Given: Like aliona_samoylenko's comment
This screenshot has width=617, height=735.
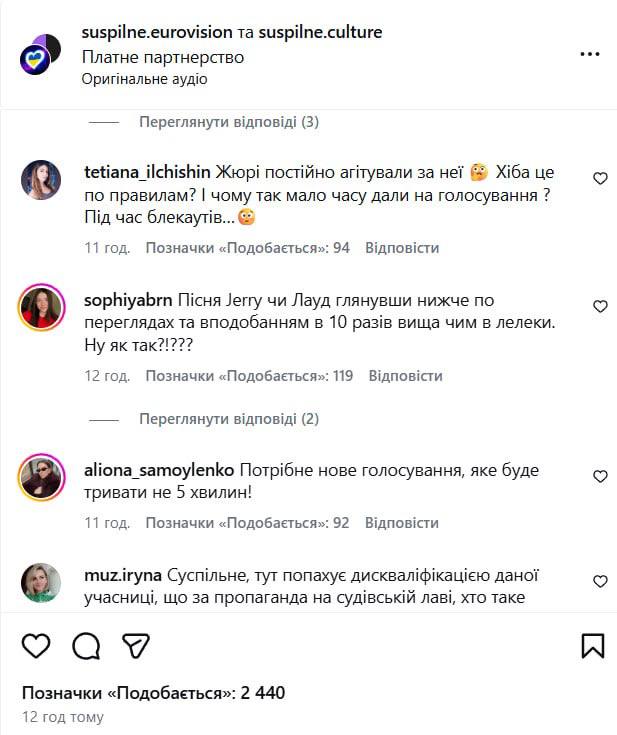Looking at the screenshot, I should [x=600, y=475].
